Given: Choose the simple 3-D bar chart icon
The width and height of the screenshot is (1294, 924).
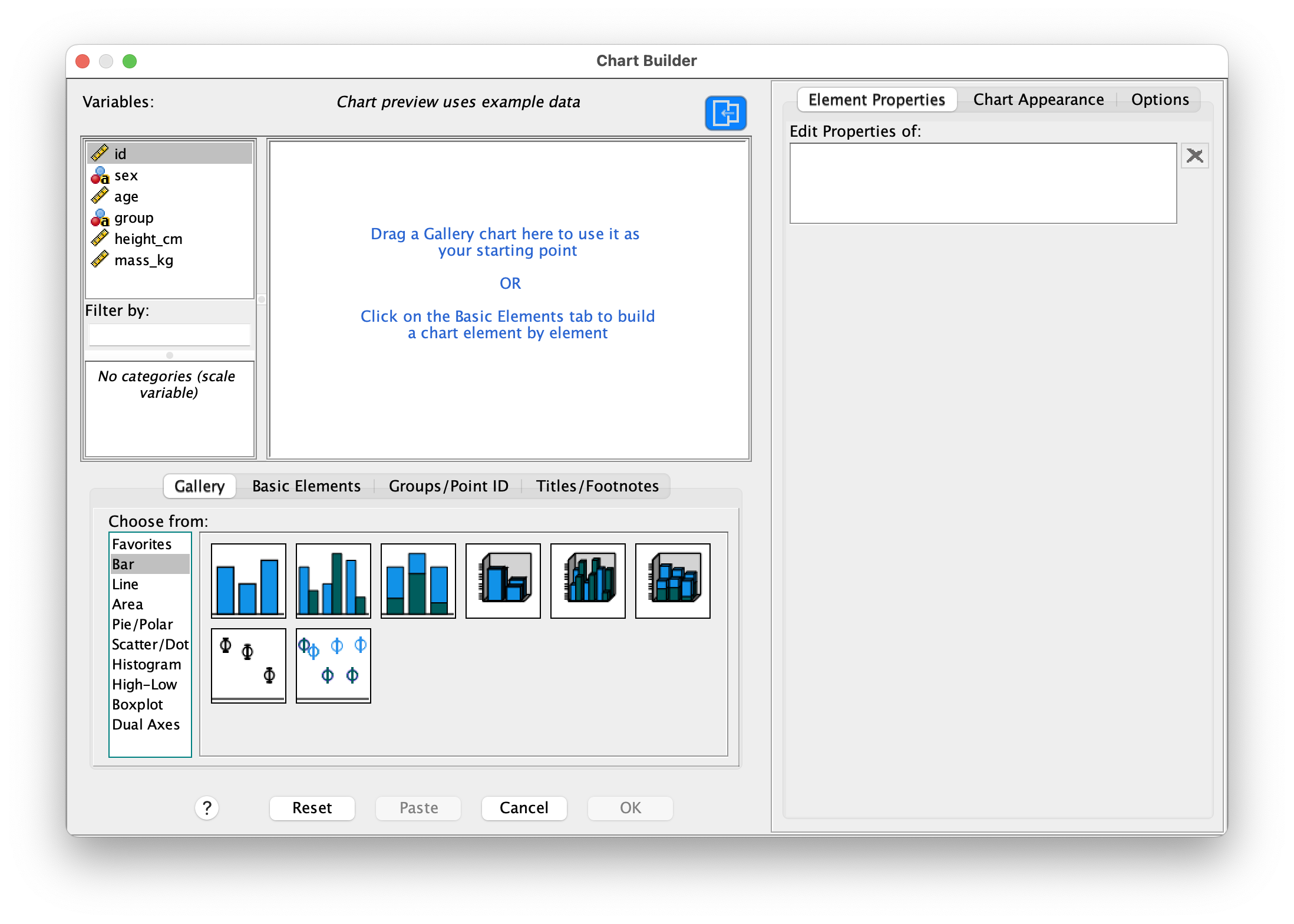Looking at the screenshot, I should pos(503,580).
